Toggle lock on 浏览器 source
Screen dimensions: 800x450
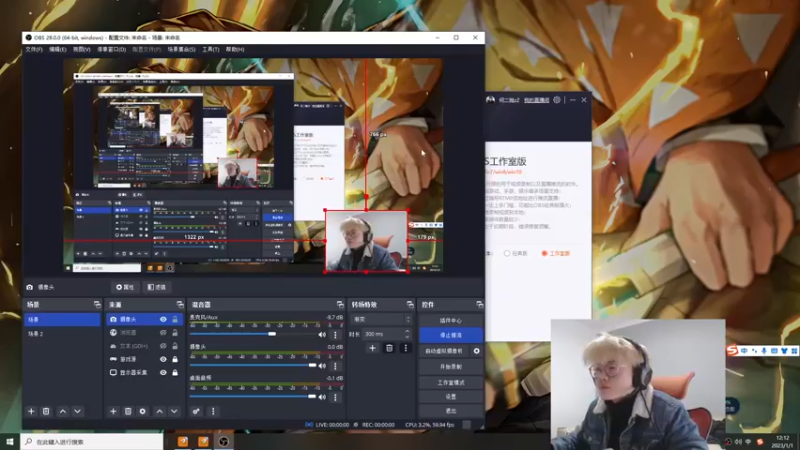[x=175, y=333]
